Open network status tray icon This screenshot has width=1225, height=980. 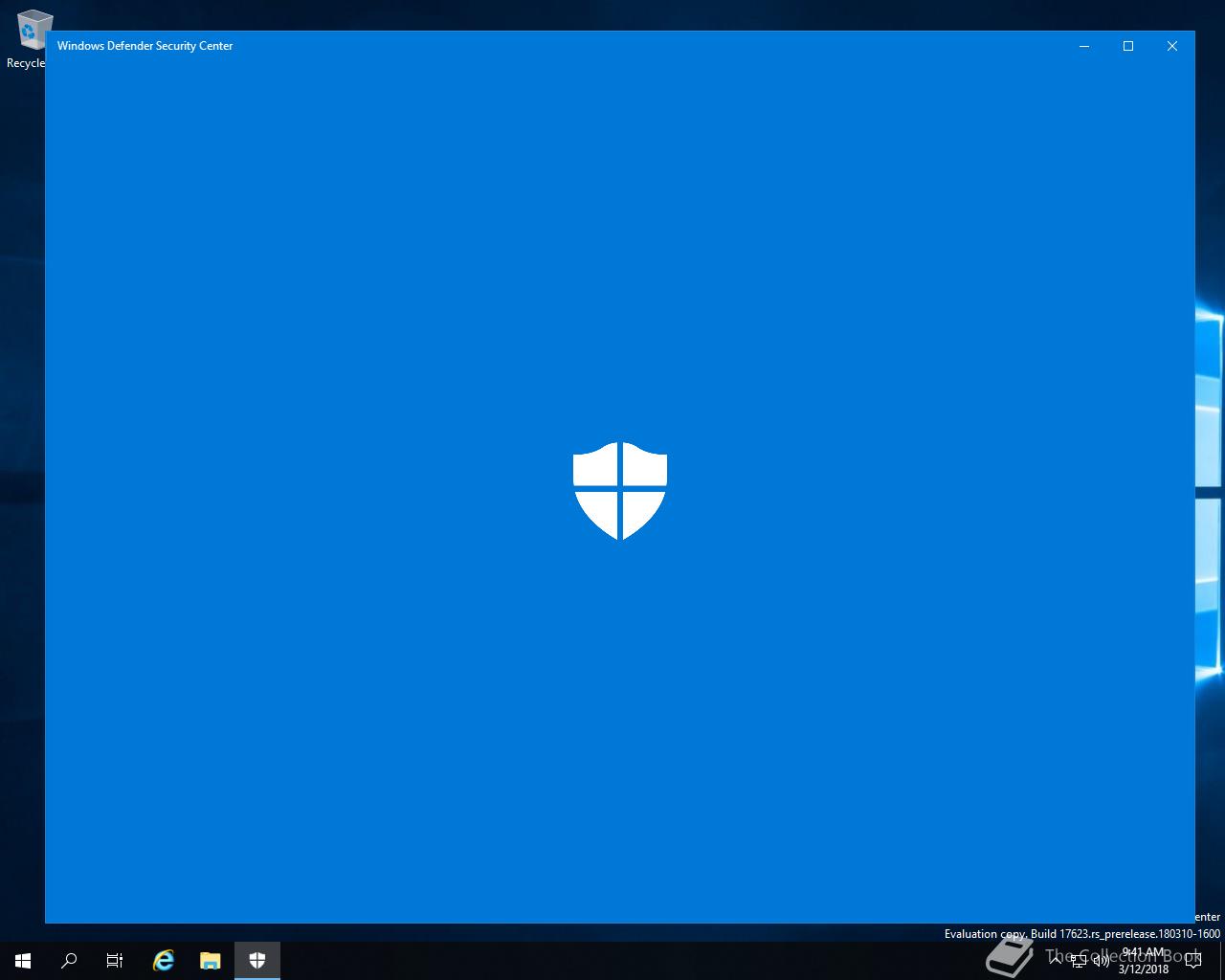click(1079, 961)
